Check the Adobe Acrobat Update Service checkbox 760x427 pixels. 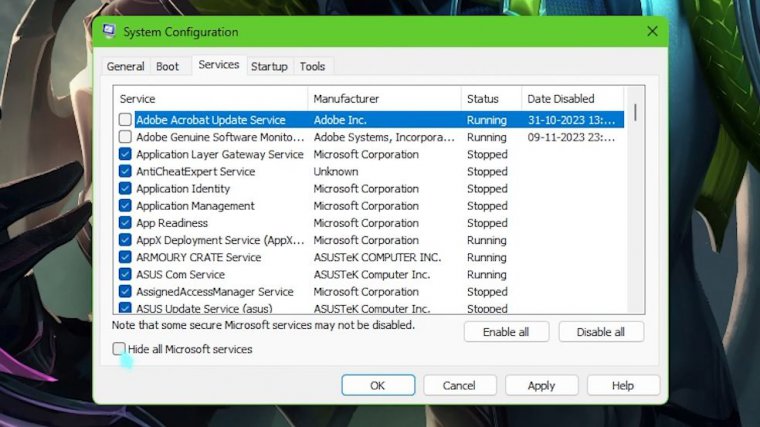point(125,120)
